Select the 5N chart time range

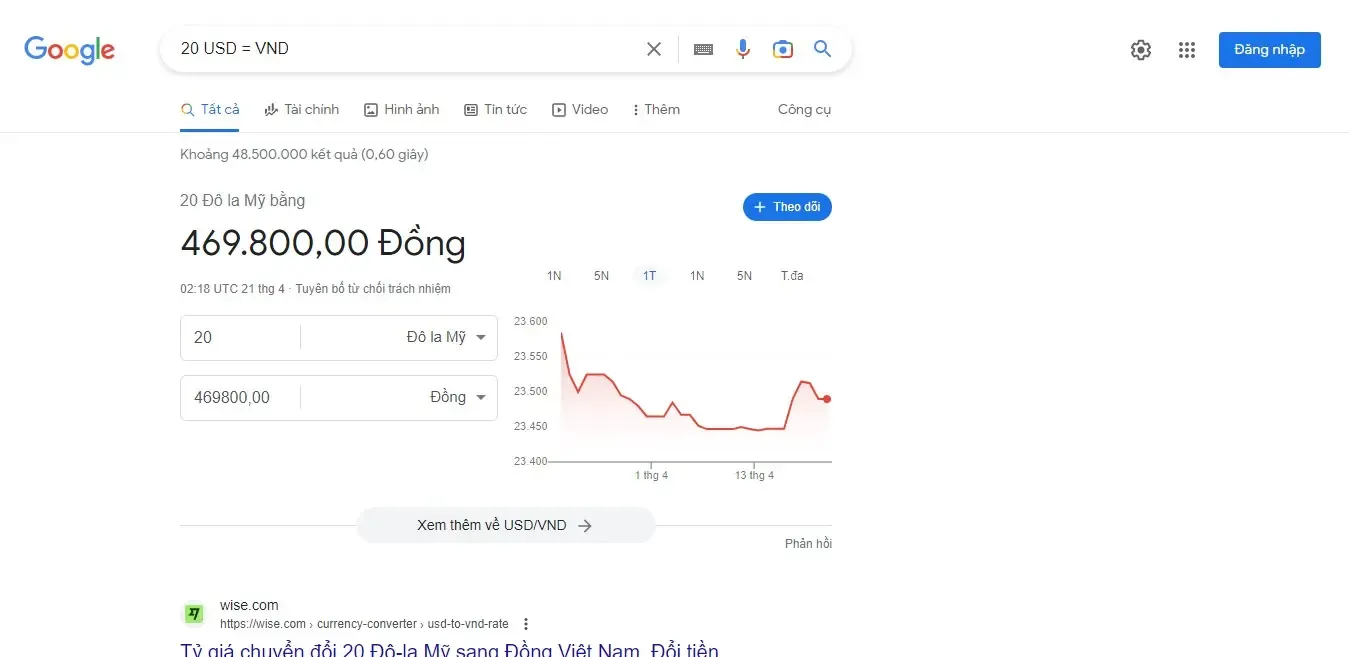601,275
